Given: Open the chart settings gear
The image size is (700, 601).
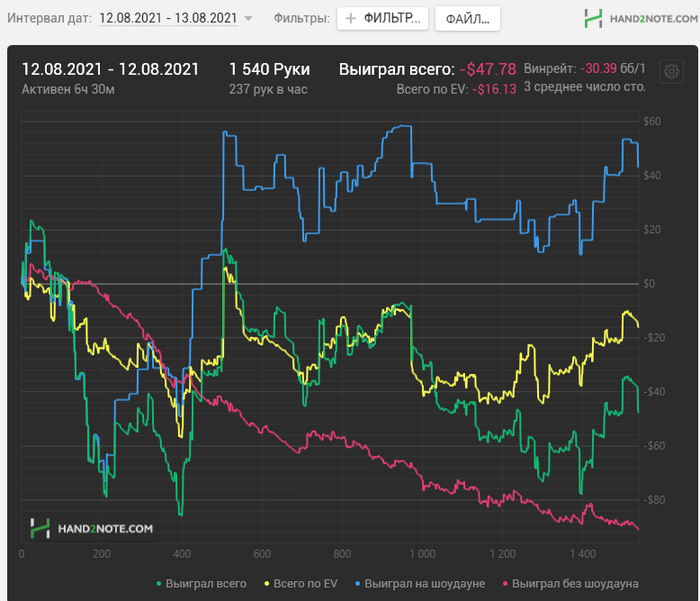Looking at the screenshot, I should [671, 72].
